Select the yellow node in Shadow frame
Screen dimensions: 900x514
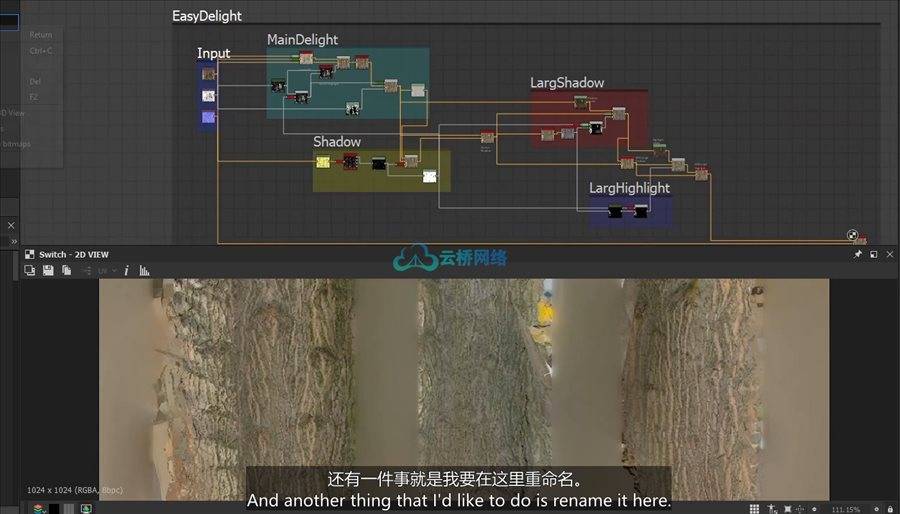[x=323, y=162]
